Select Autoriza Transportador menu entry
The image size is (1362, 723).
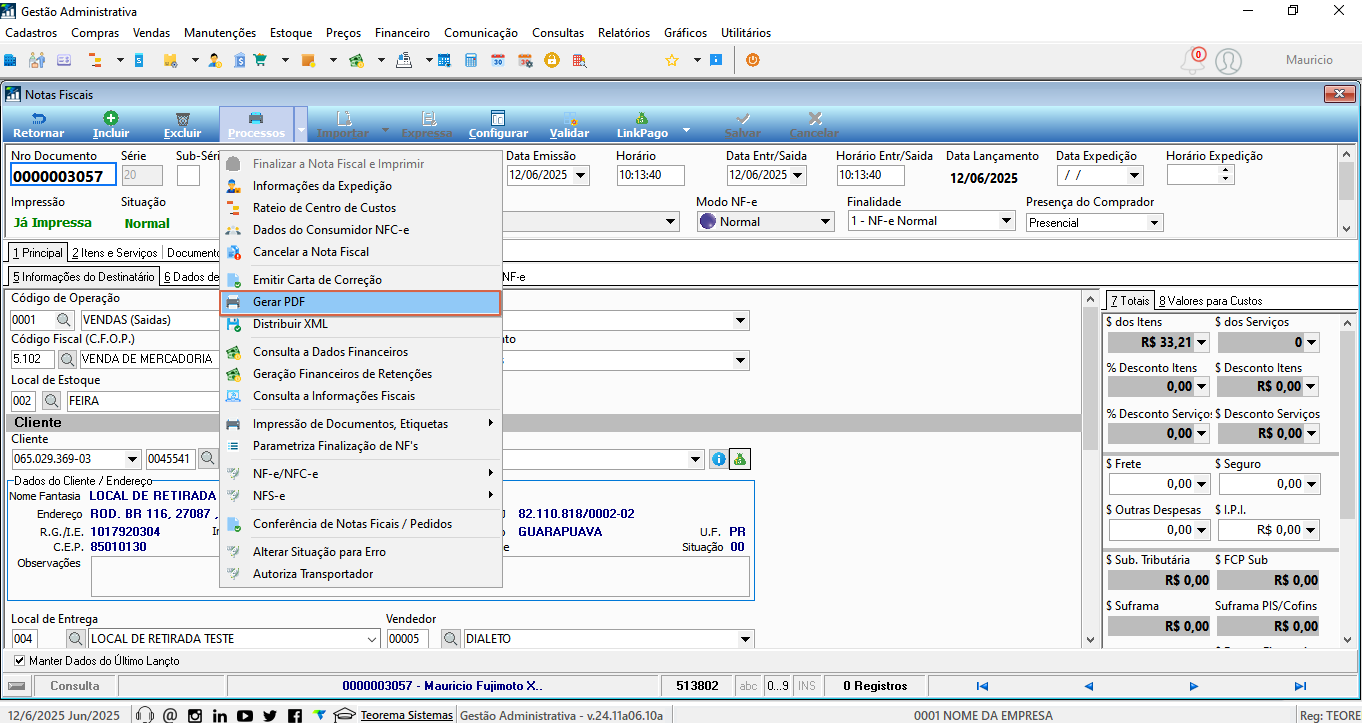point(360,573)
